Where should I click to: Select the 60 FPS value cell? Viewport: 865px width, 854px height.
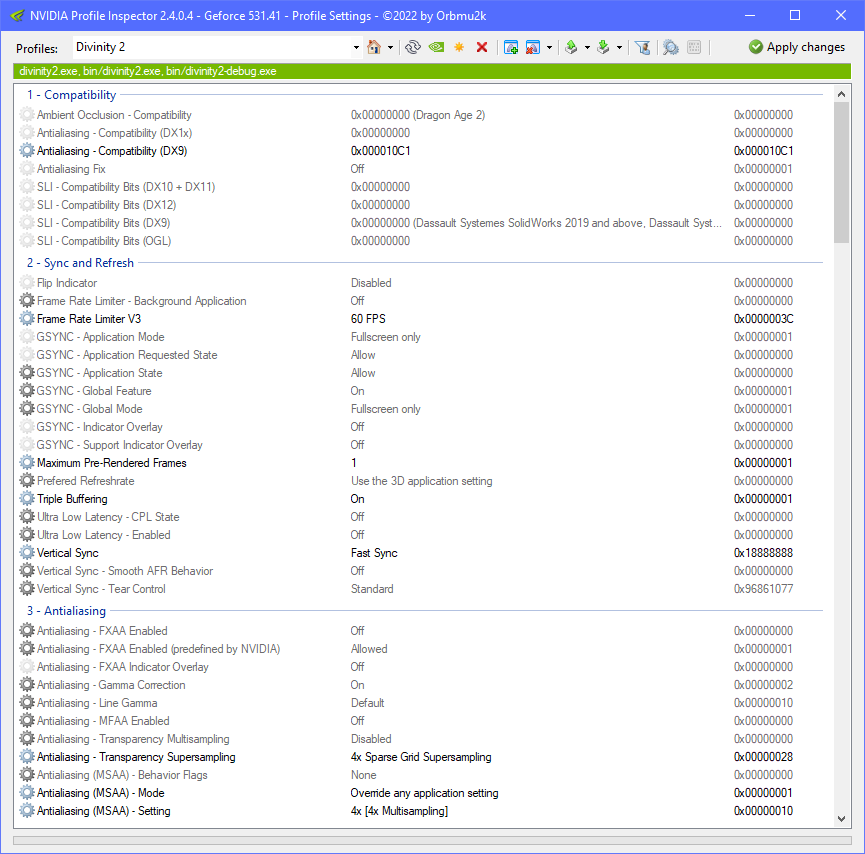click(369, 319)
